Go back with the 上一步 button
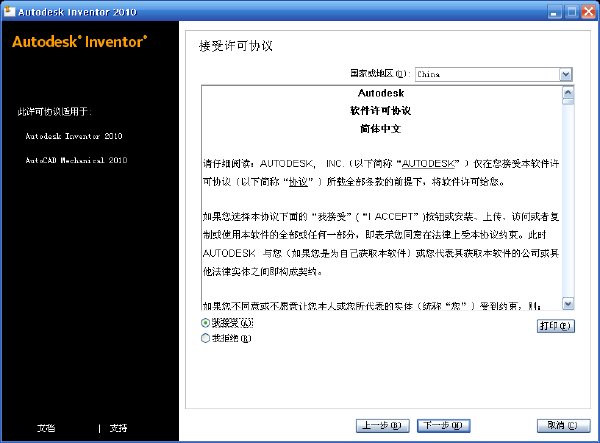The image size is (600, 443). pos(382,425)
